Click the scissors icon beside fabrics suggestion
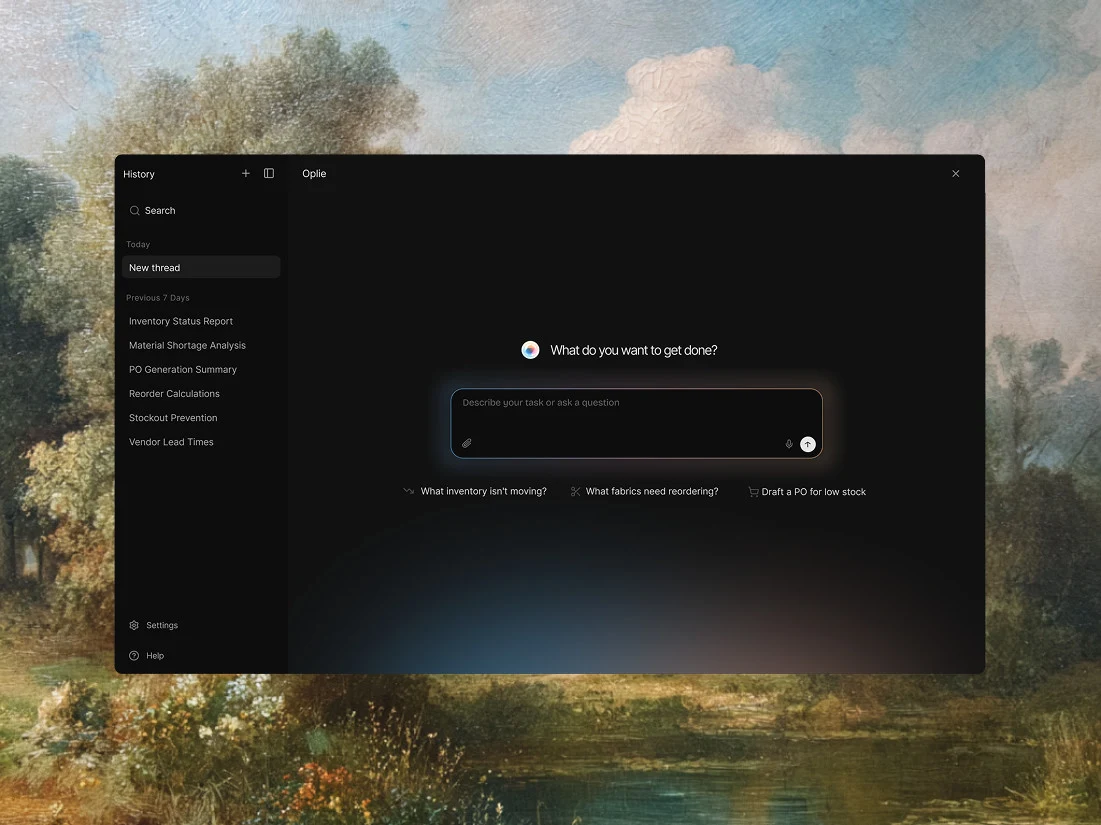1101x825 pixels. pyautogui.click(x=576, y=491)
